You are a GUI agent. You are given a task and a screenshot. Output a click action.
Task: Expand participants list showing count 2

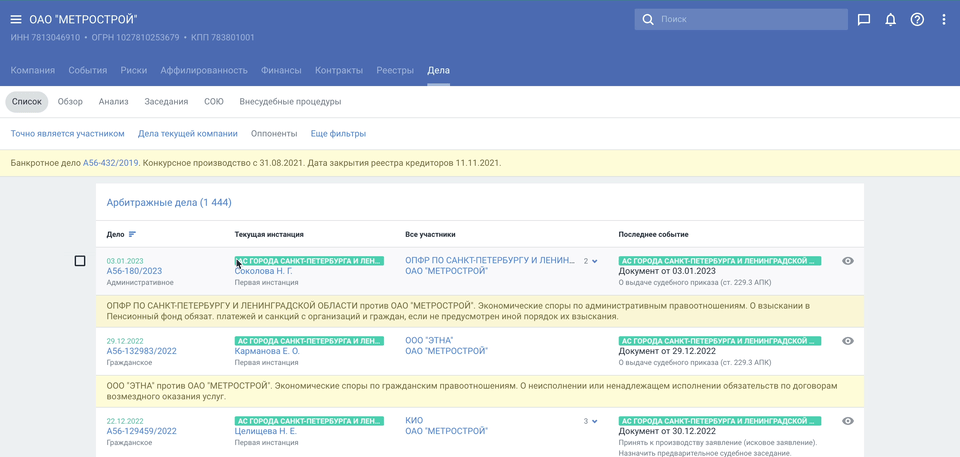pos(590,261)
